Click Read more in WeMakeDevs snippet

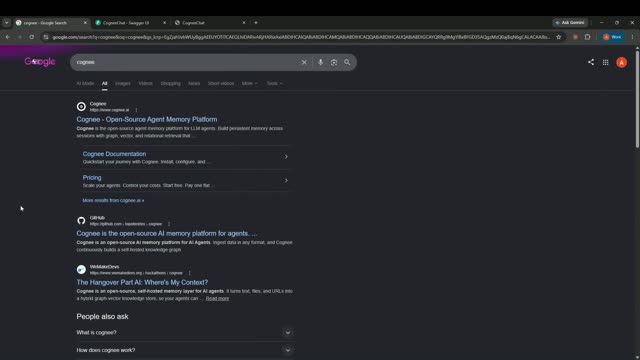(x=217, y=298)
